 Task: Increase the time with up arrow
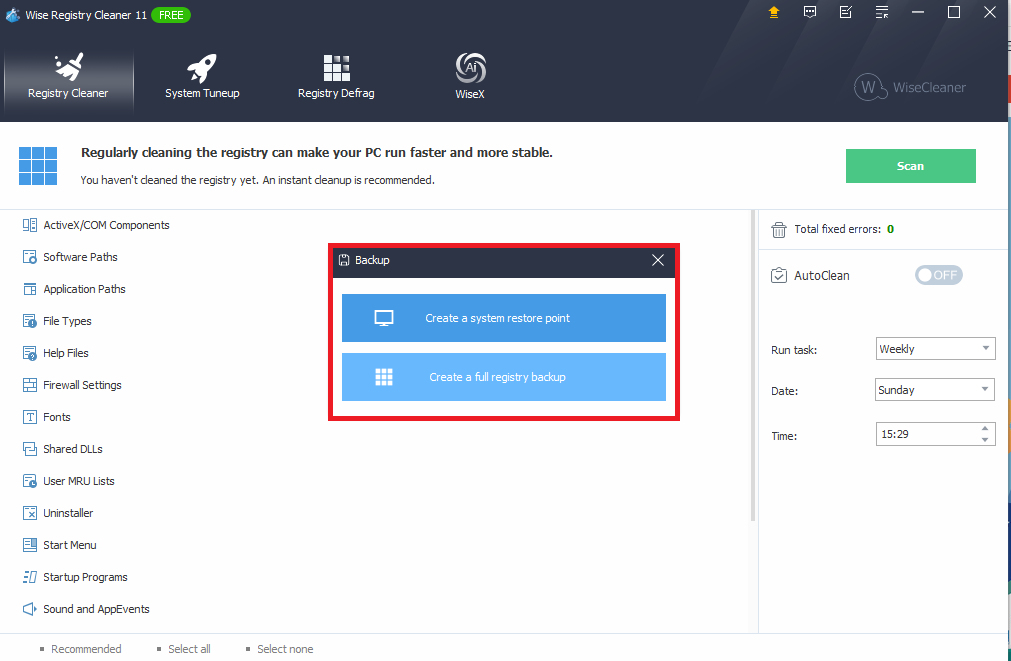985,428
